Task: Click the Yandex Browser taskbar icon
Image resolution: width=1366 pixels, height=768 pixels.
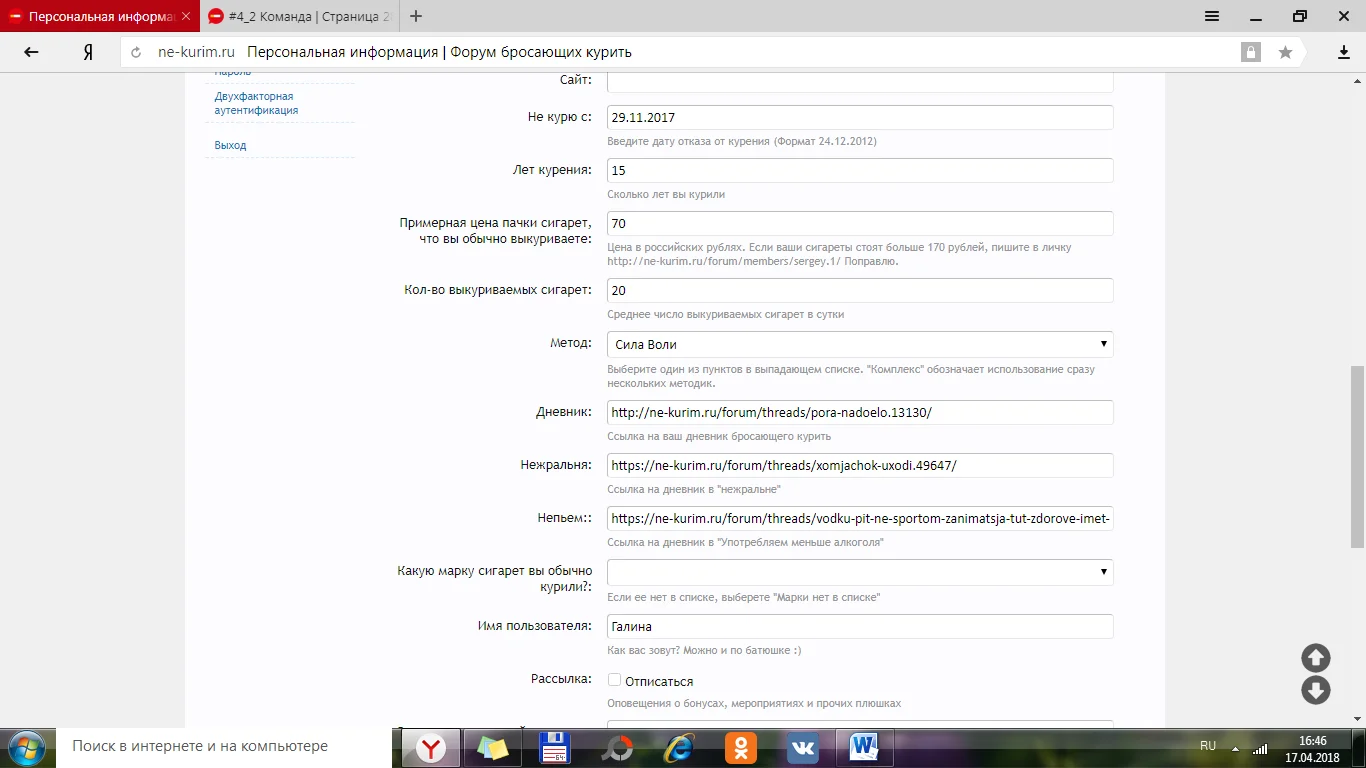Action: [431, 747]
